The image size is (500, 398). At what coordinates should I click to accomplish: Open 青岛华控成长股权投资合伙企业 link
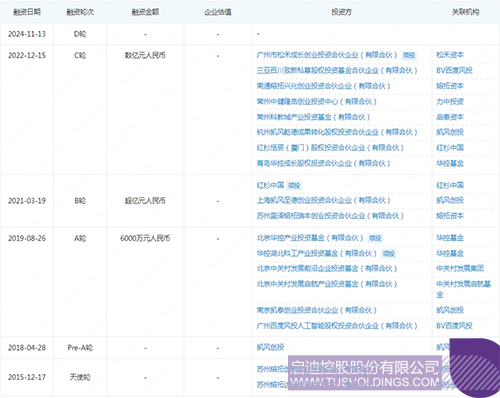click(x=323, y=163)
